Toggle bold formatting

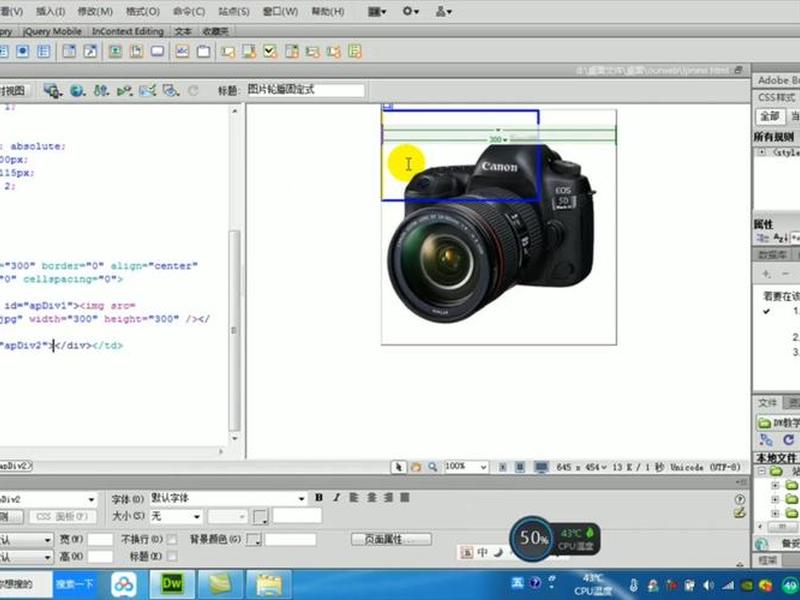tap(319, 497)
